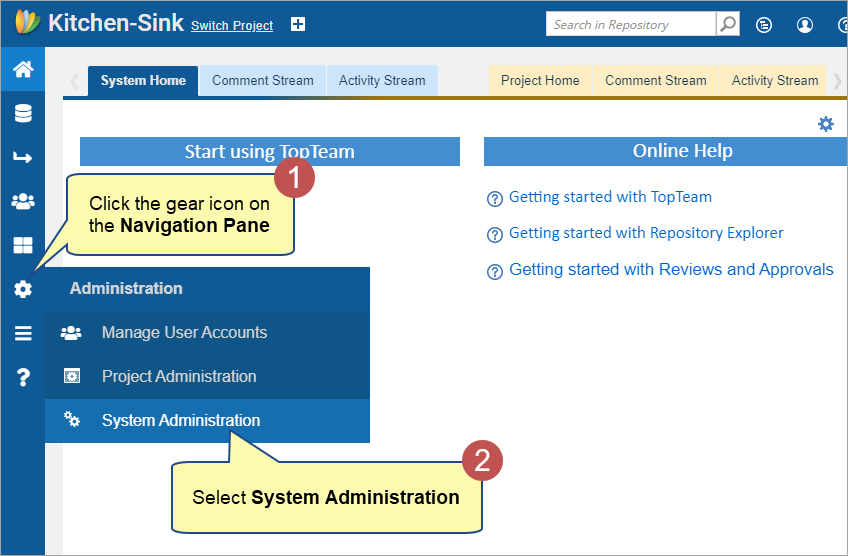
Task: Open the blue Comment Stream tab
Action: [x=263, y=81]
